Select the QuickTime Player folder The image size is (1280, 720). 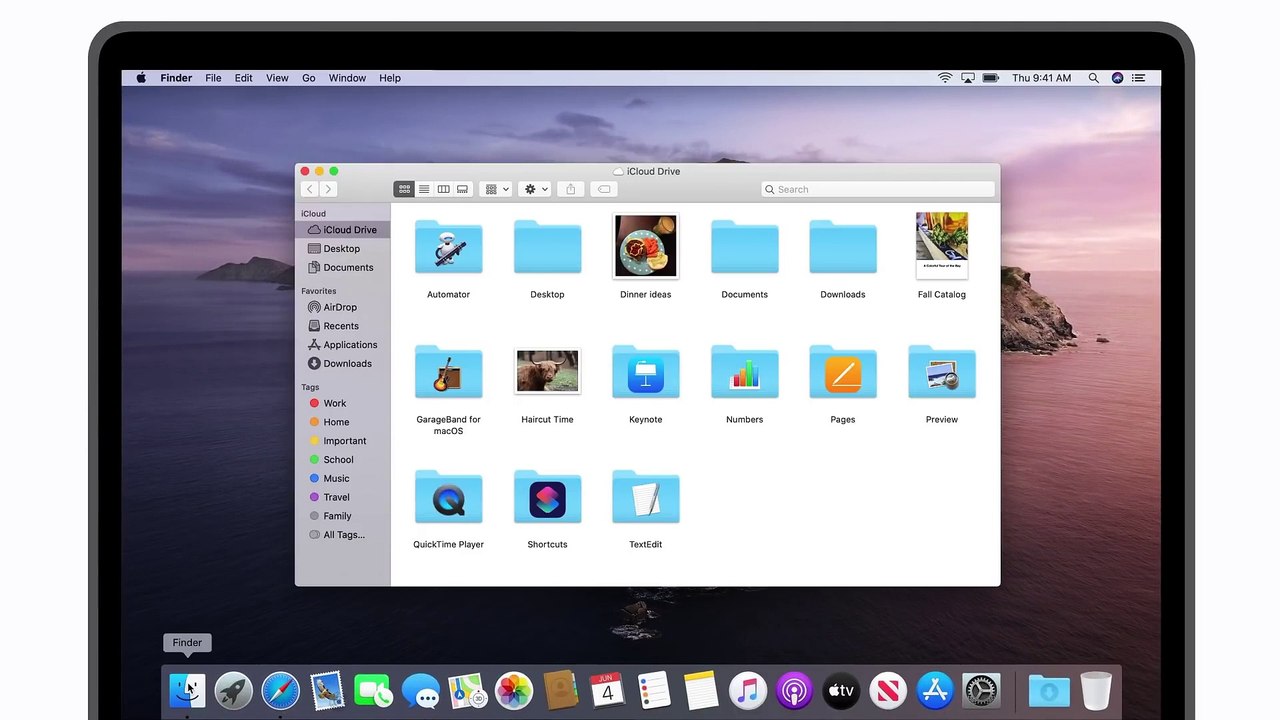pyautogui.click(x=448, y=497)
